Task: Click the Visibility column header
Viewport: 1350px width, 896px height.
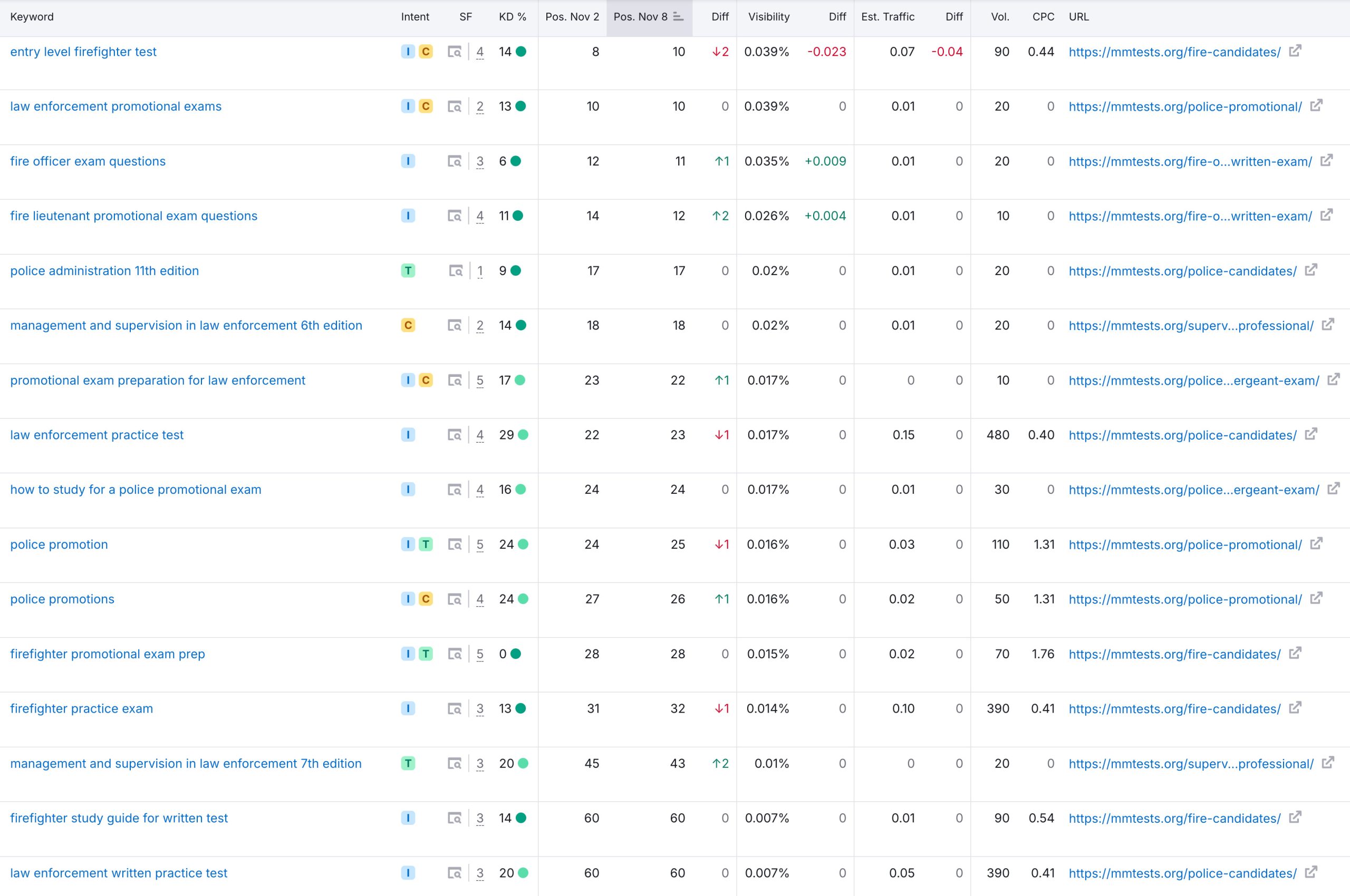Action: tap(768, 17)
